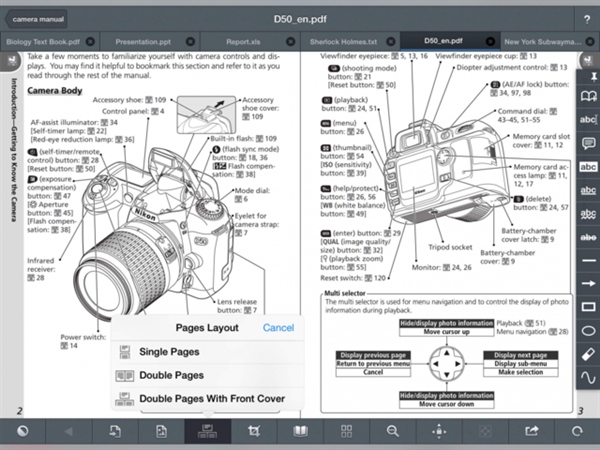
Task: Open the bookmarks tool in right sidebar
Action: (589, 97)
